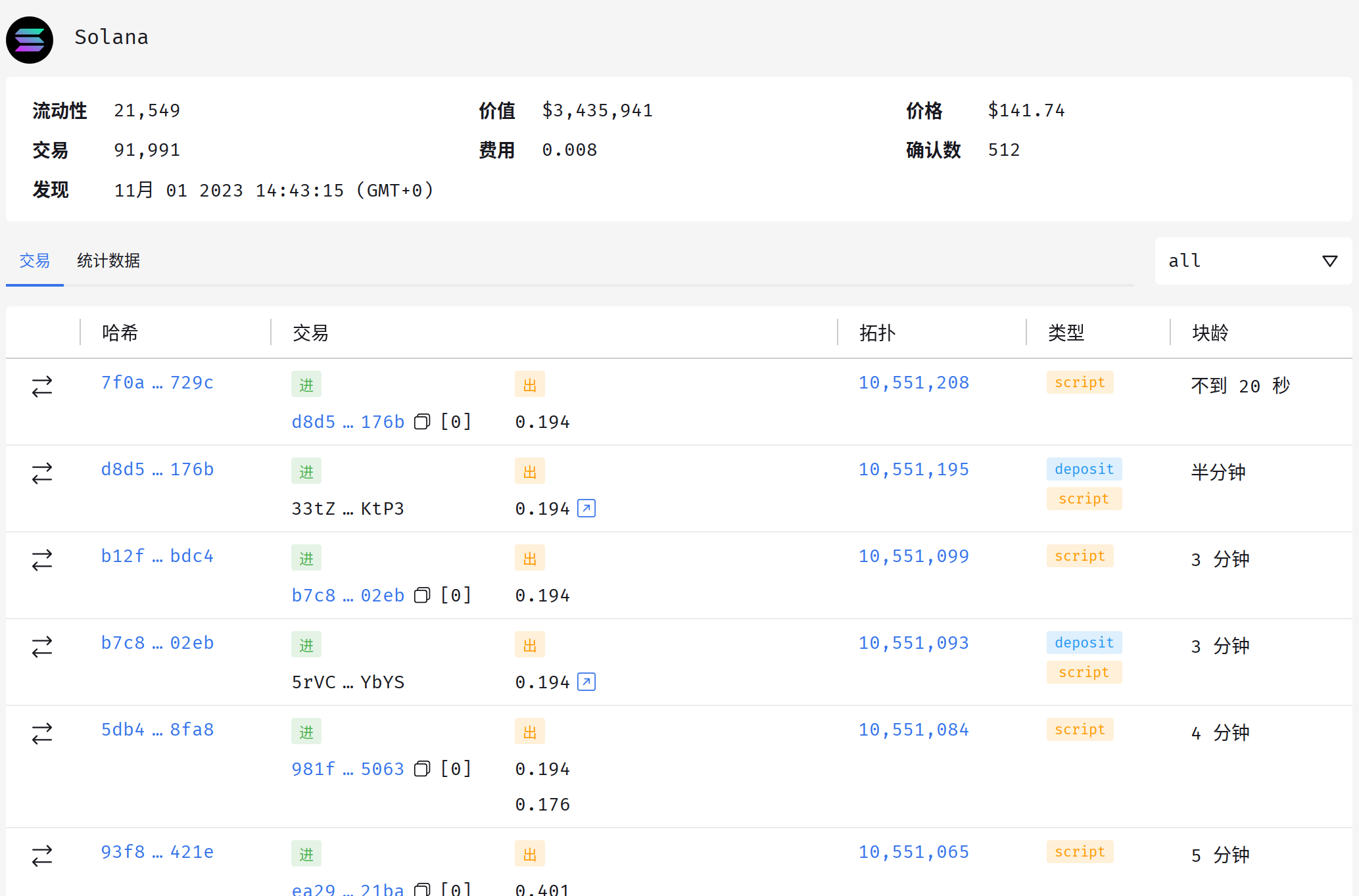This screenshot has height=896, width=1359.
Task: Click swap arrows icon for transaction 7f0a … 729c
Action: click(x=42, y=387)
